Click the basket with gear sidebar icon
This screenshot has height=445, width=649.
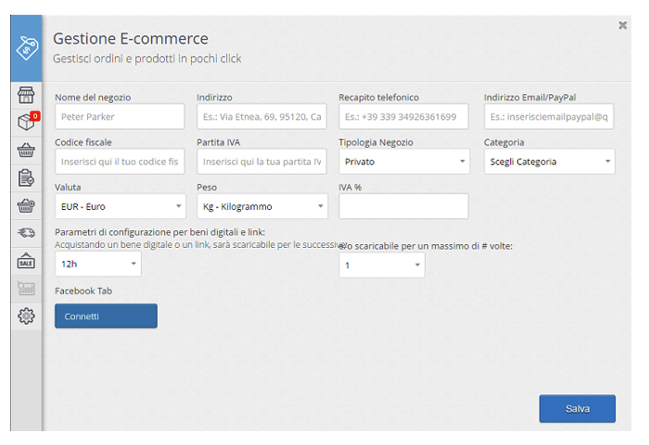coord(27,206)
